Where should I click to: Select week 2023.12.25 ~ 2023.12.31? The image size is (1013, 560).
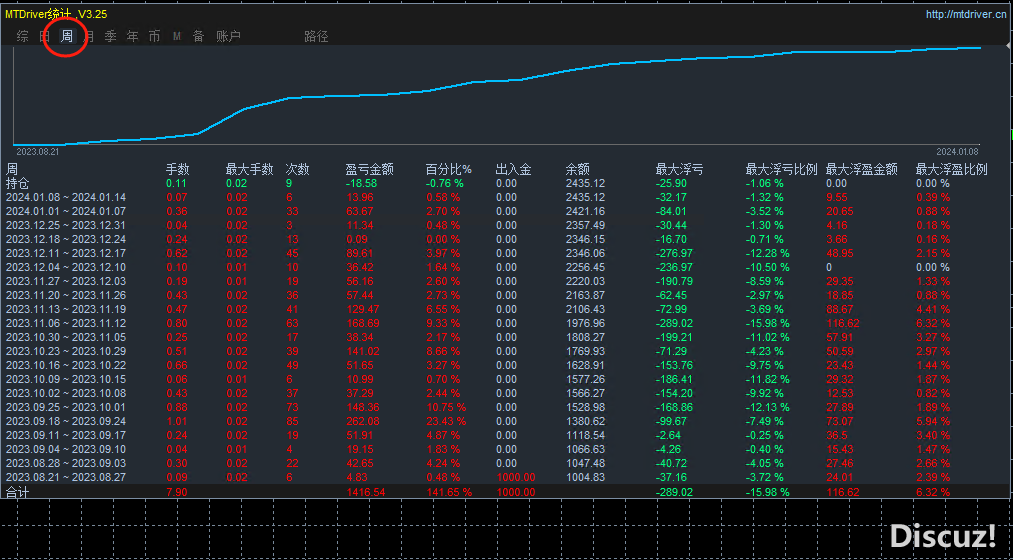pyautogui.click(x=66, y=225)
